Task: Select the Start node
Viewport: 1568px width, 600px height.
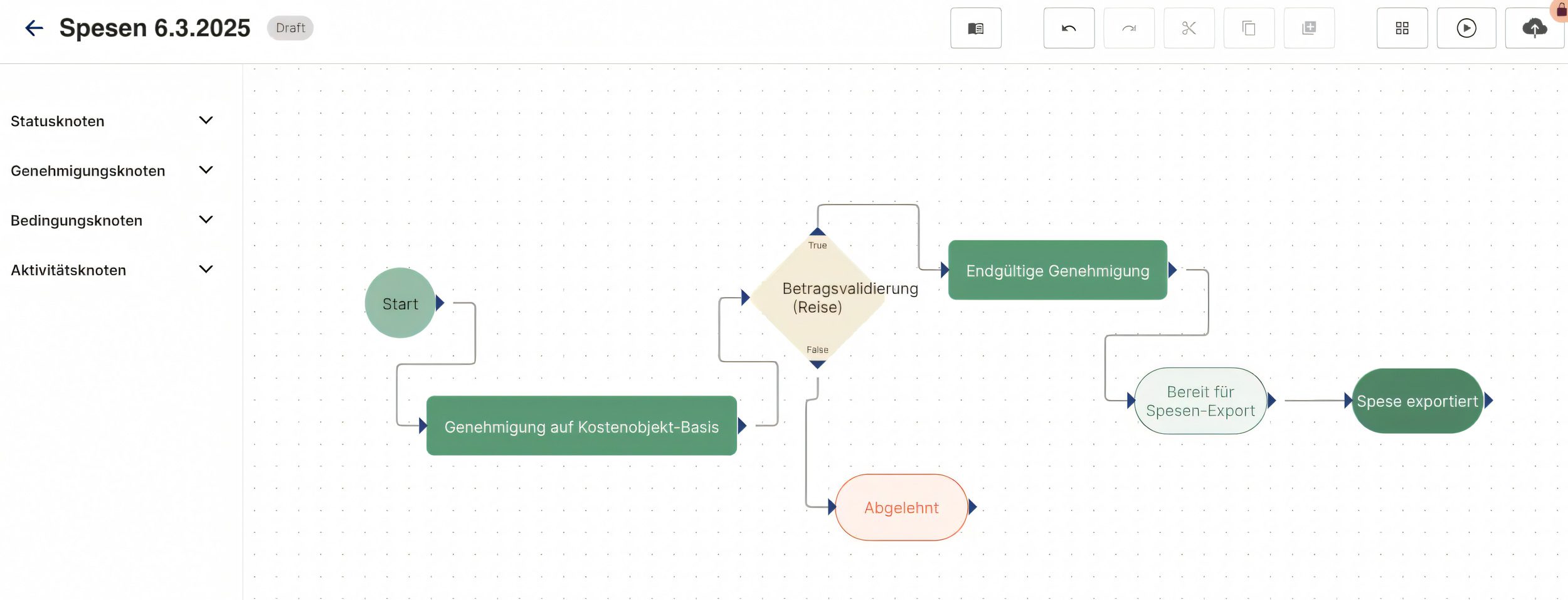Action: 400,303
